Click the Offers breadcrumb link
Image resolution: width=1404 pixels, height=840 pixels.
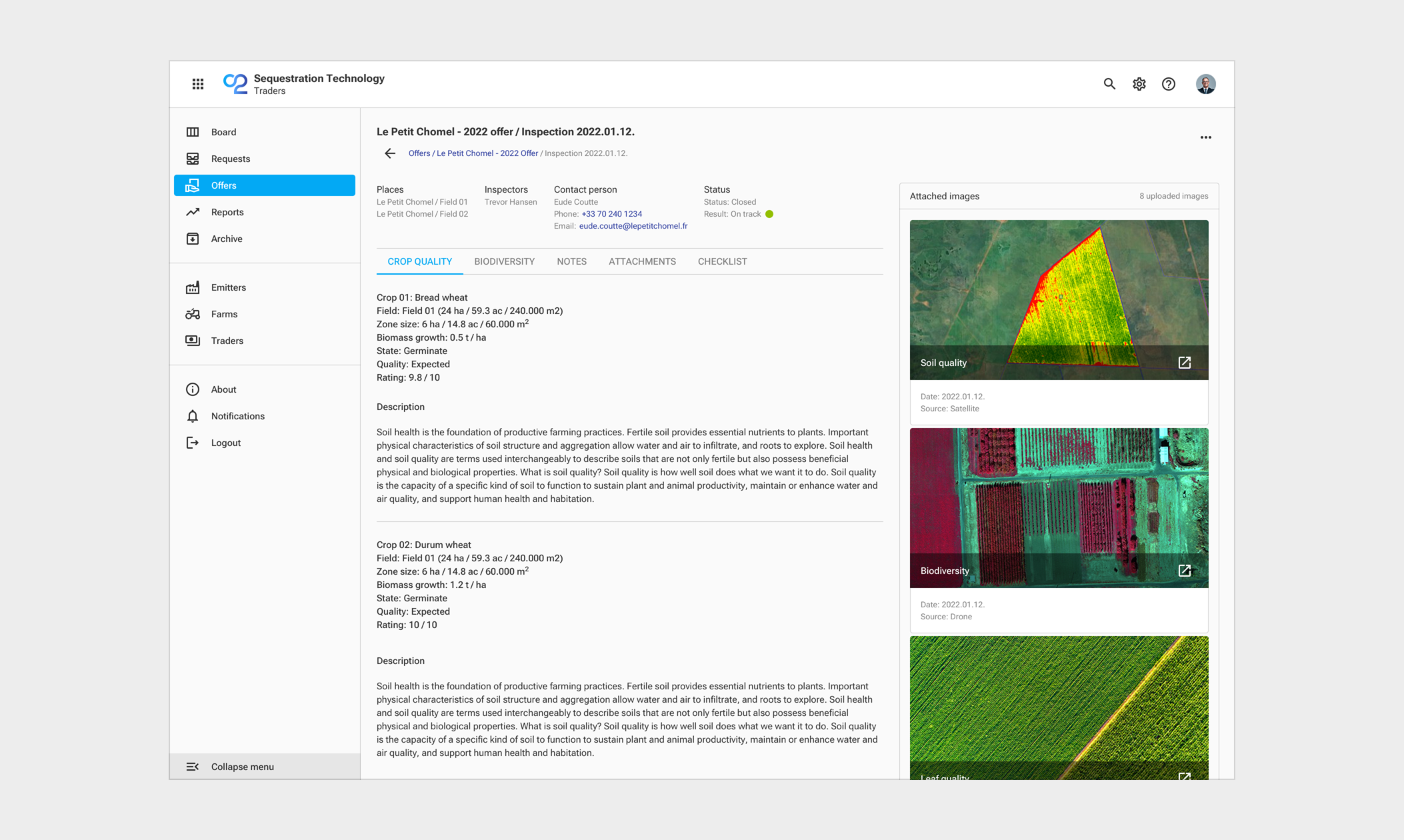point(419,153)
